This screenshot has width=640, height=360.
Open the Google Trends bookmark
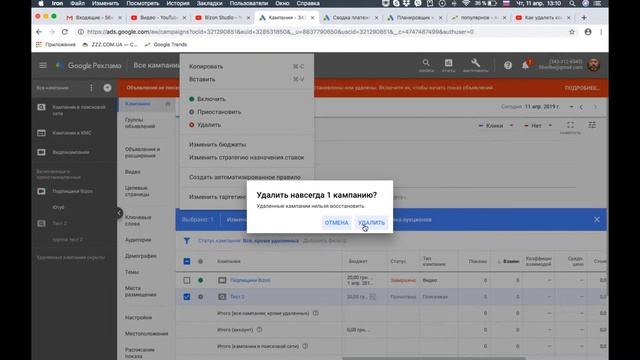point(166,44)
